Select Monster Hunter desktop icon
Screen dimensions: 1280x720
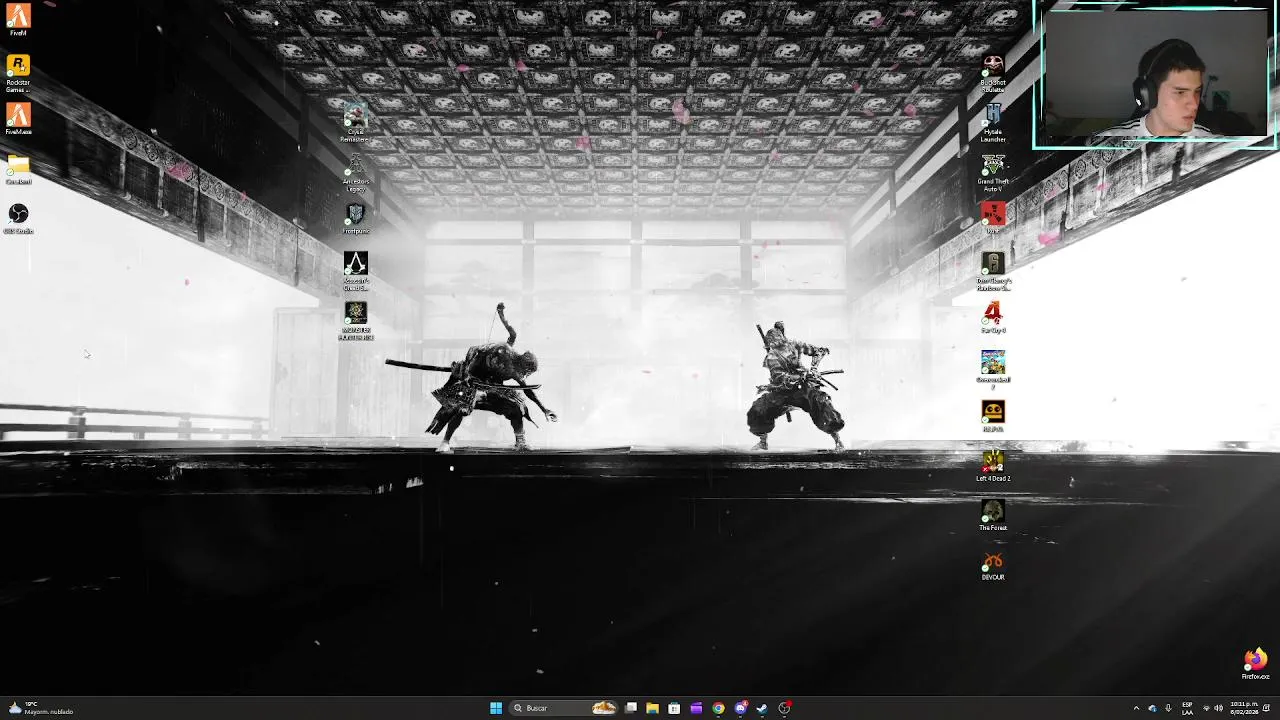(355, 322)
